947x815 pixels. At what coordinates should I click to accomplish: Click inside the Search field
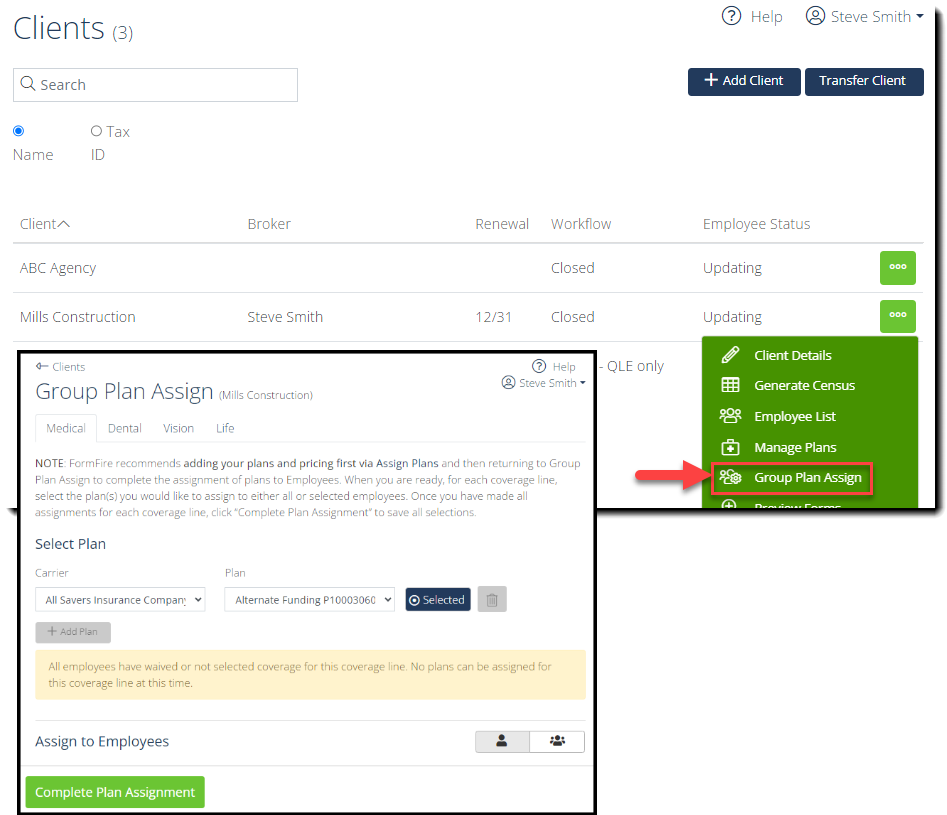155,85
